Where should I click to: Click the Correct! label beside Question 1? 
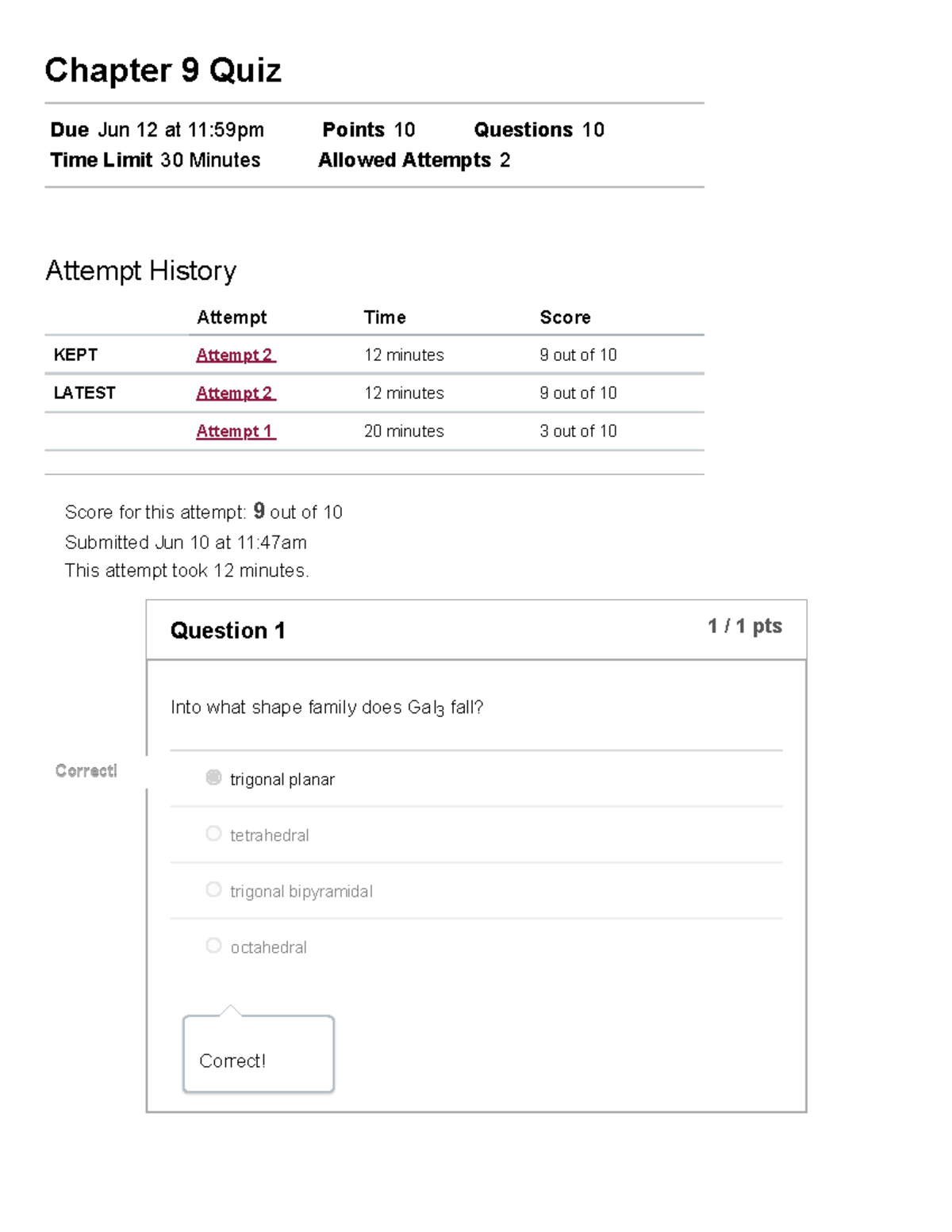(x=86, y=770)
